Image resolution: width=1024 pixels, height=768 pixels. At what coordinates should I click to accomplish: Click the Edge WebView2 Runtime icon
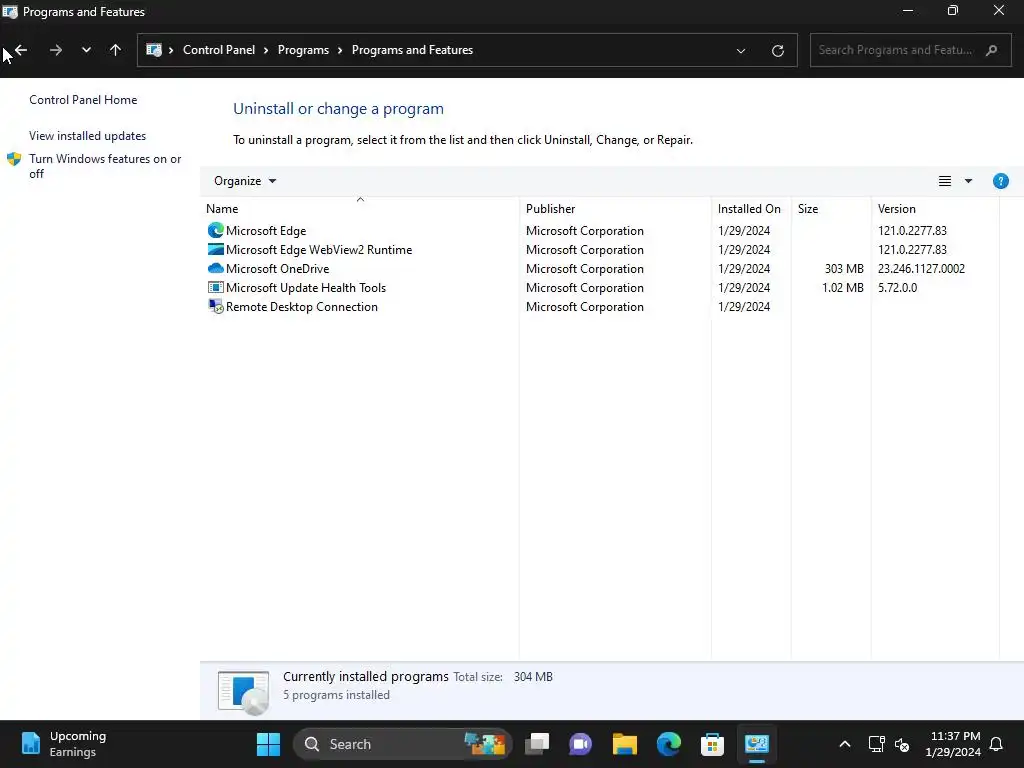pos(216,249)
